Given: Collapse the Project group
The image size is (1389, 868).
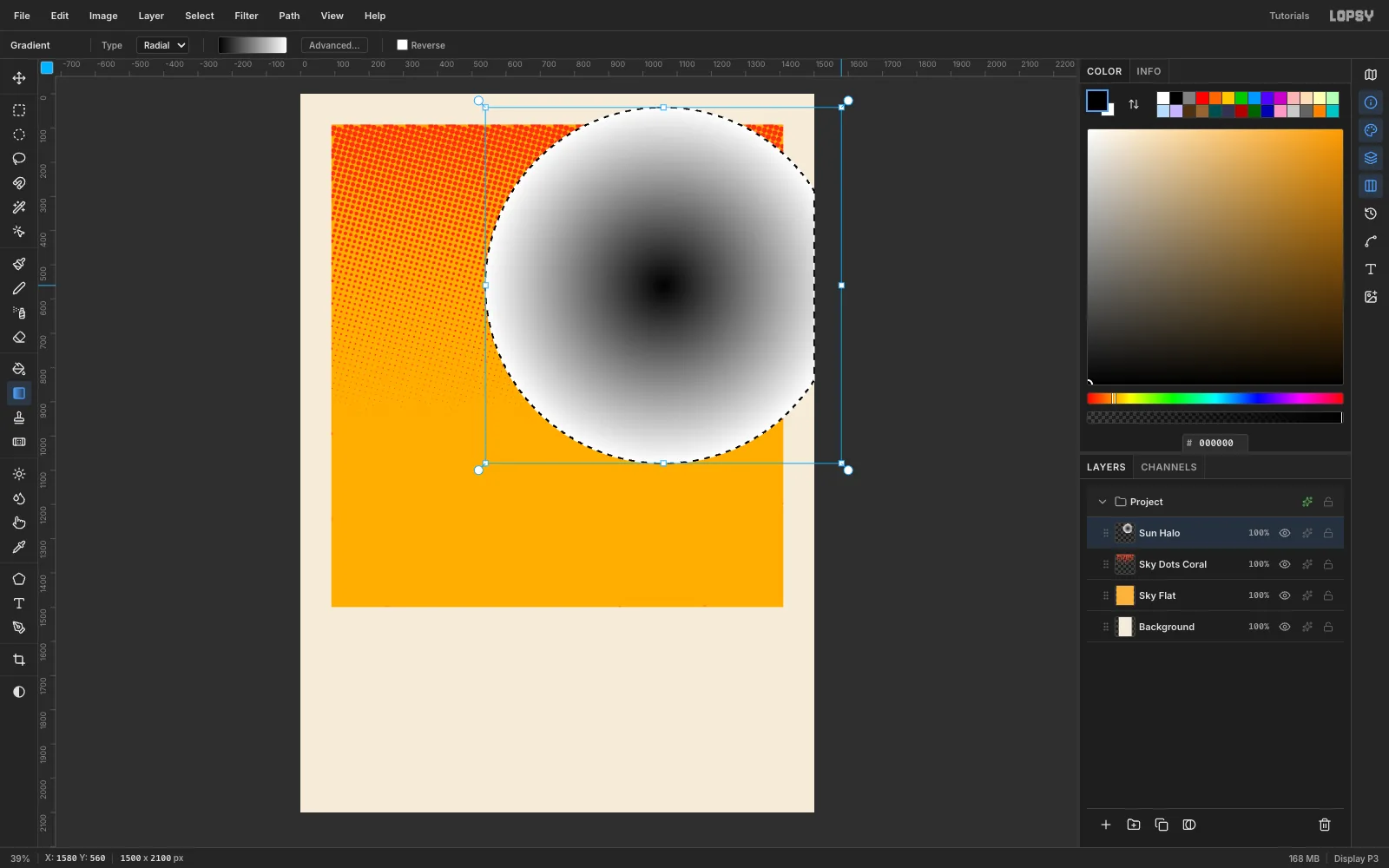Looking at the screenshot, I should pyautogui.click(x=1103, y=502).
